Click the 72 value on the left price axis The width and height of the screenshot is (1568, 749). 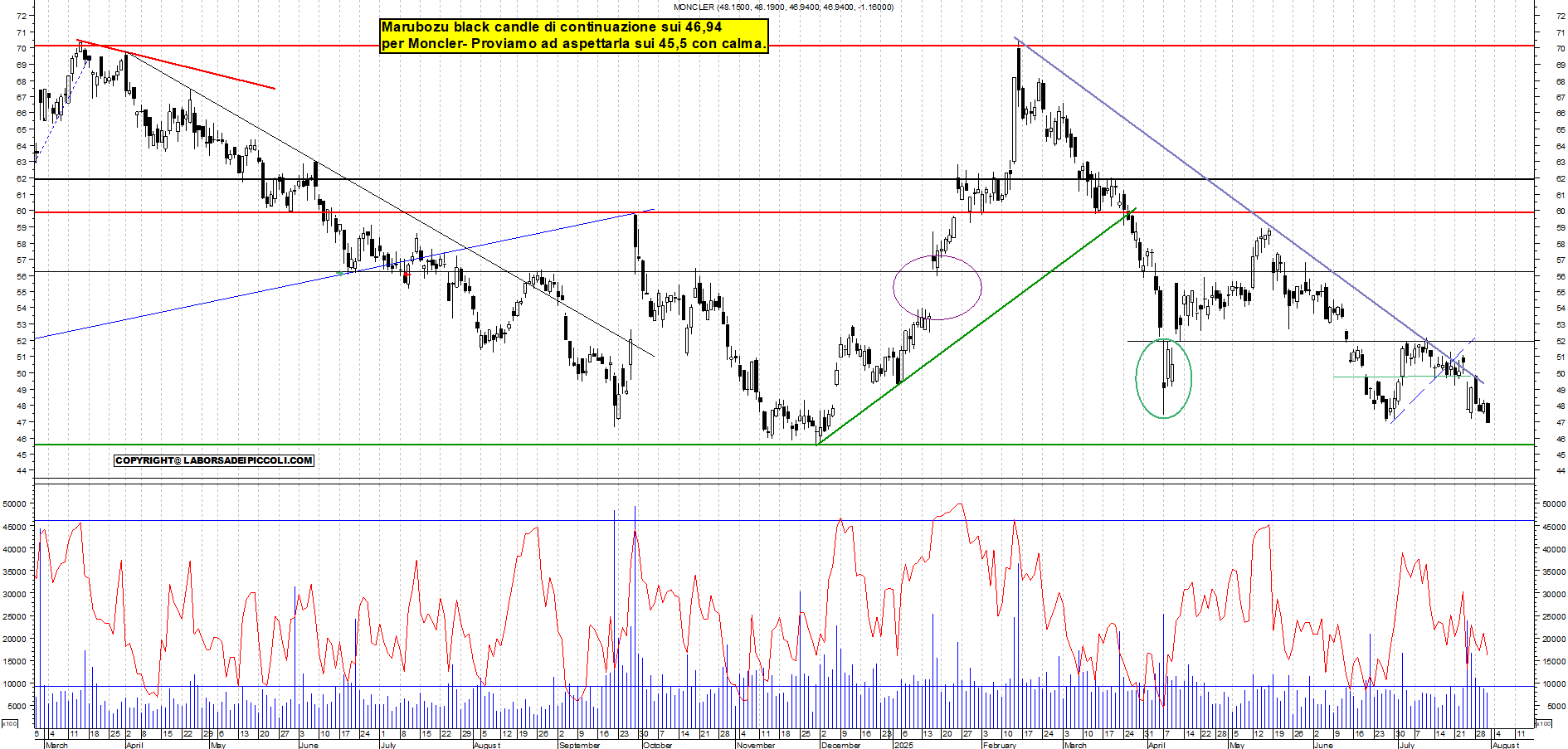[21, 16]
